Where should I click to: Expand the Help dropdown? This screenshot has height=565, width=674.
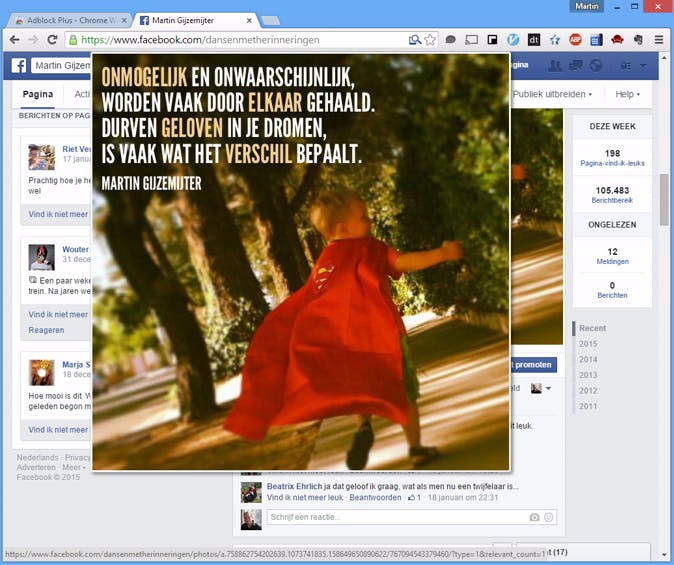pyautogui.click(x=627, y=94)
